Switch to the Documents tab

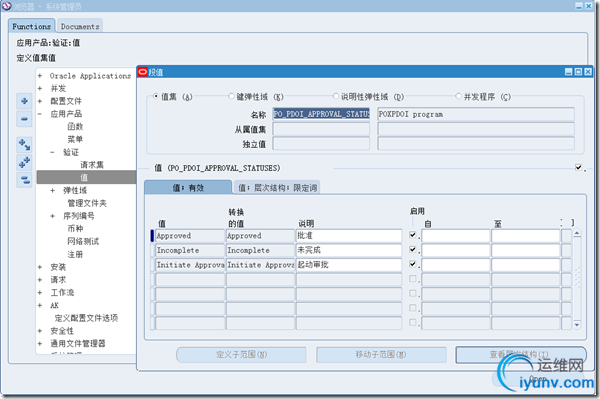click(80, 26)
